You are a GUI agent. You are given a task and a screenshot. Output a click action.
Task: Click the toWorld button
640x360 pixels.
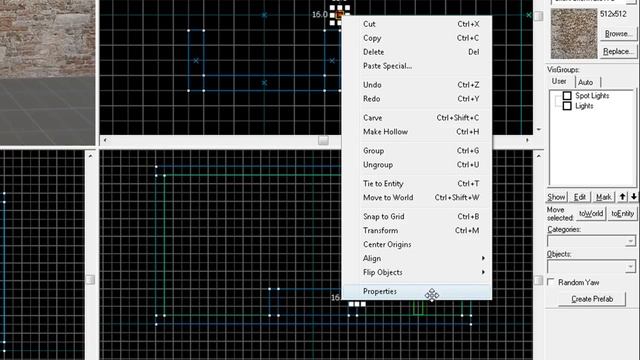[x=591, y=213]
